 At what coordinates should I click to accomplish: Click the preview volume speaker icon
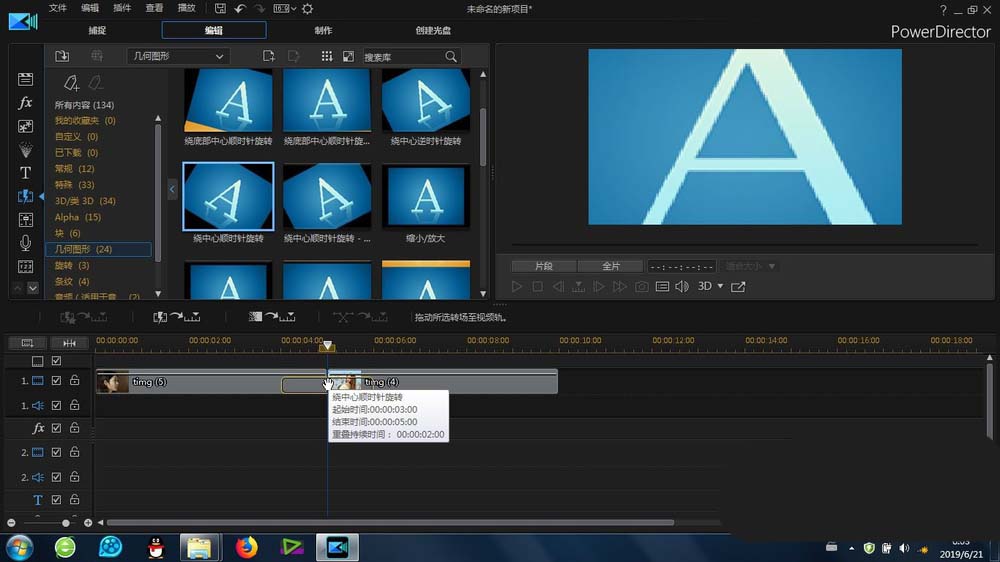click(x=682, y=286)
